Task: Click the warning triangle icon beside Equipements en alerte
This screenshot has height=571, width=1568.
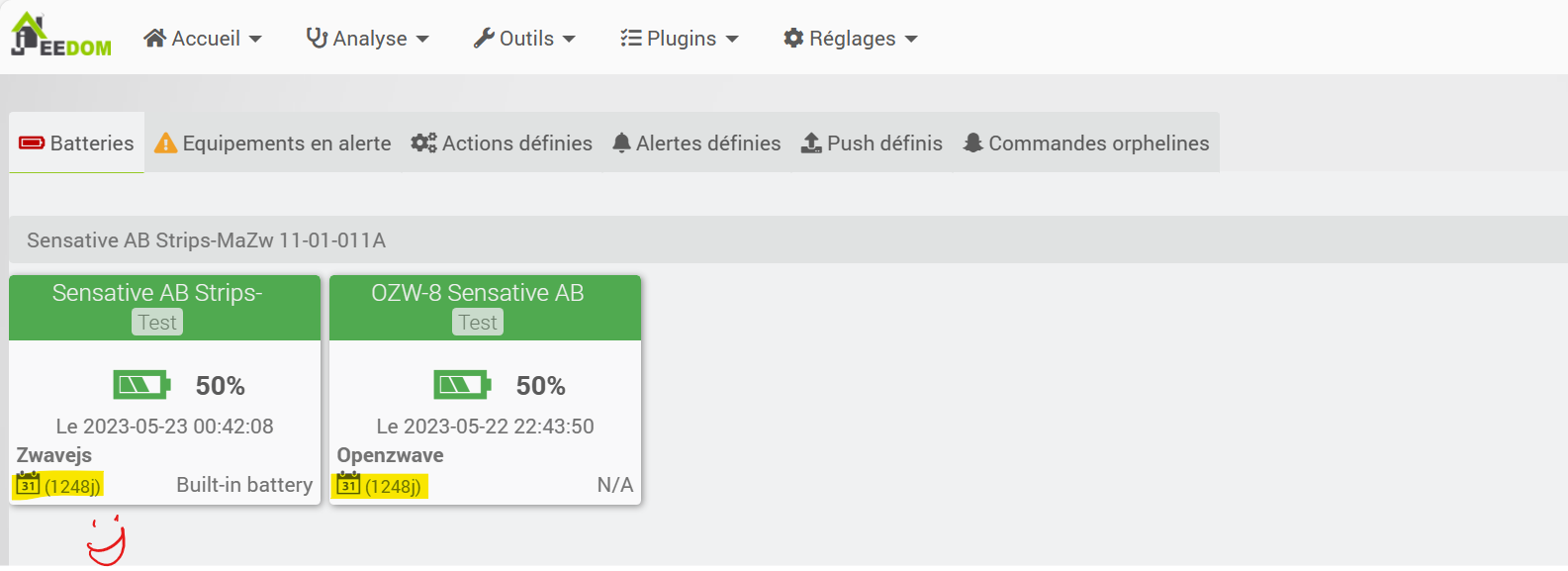Action: [x=166, y=143]
